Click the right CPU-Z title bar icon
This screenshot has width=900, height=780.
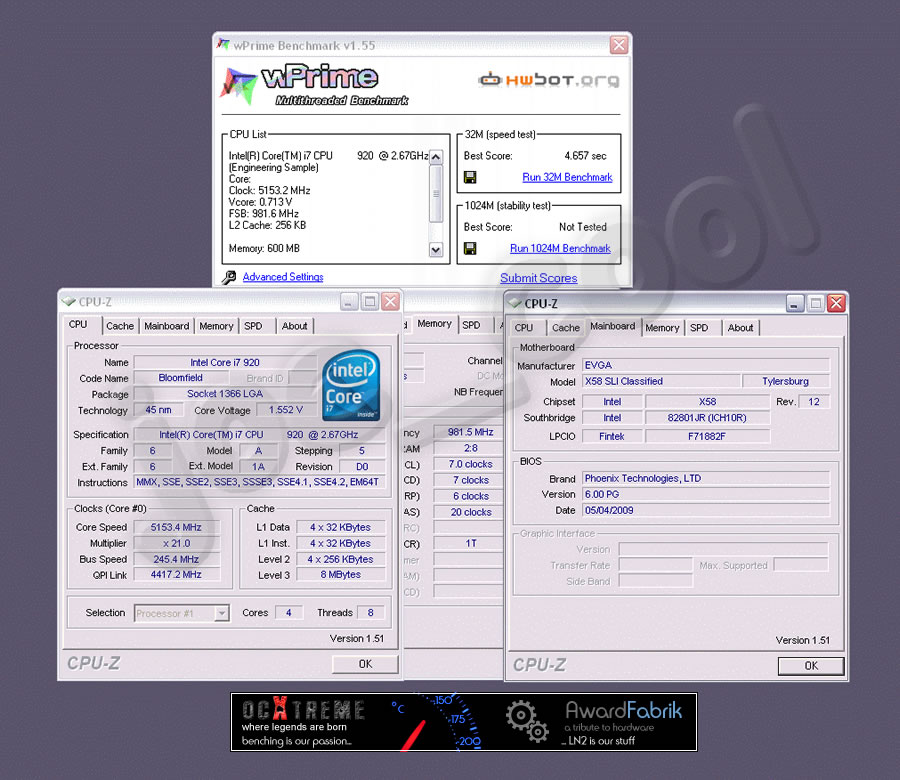point(515,303)
